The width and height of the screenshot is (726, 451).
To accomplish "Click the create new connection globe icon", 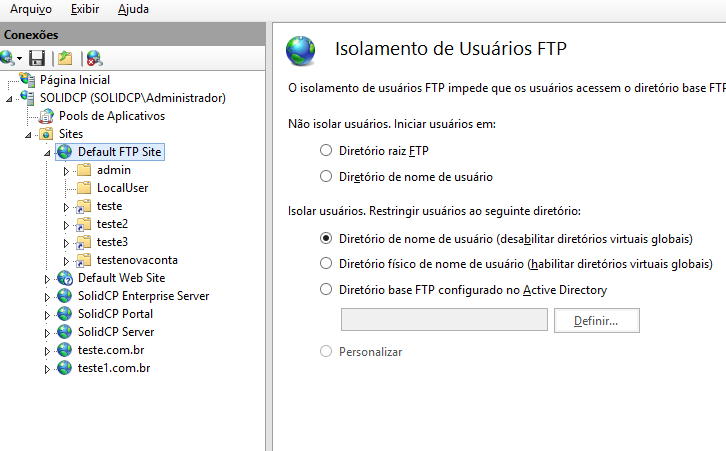I will point(7,58).
